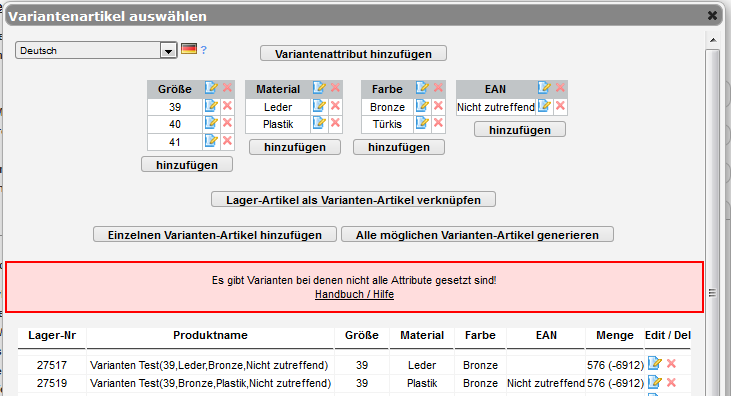Image resolution: width=731 pixels, height=396 pixels.
Task: Edit variant article 27517
Action: point(655,363)
